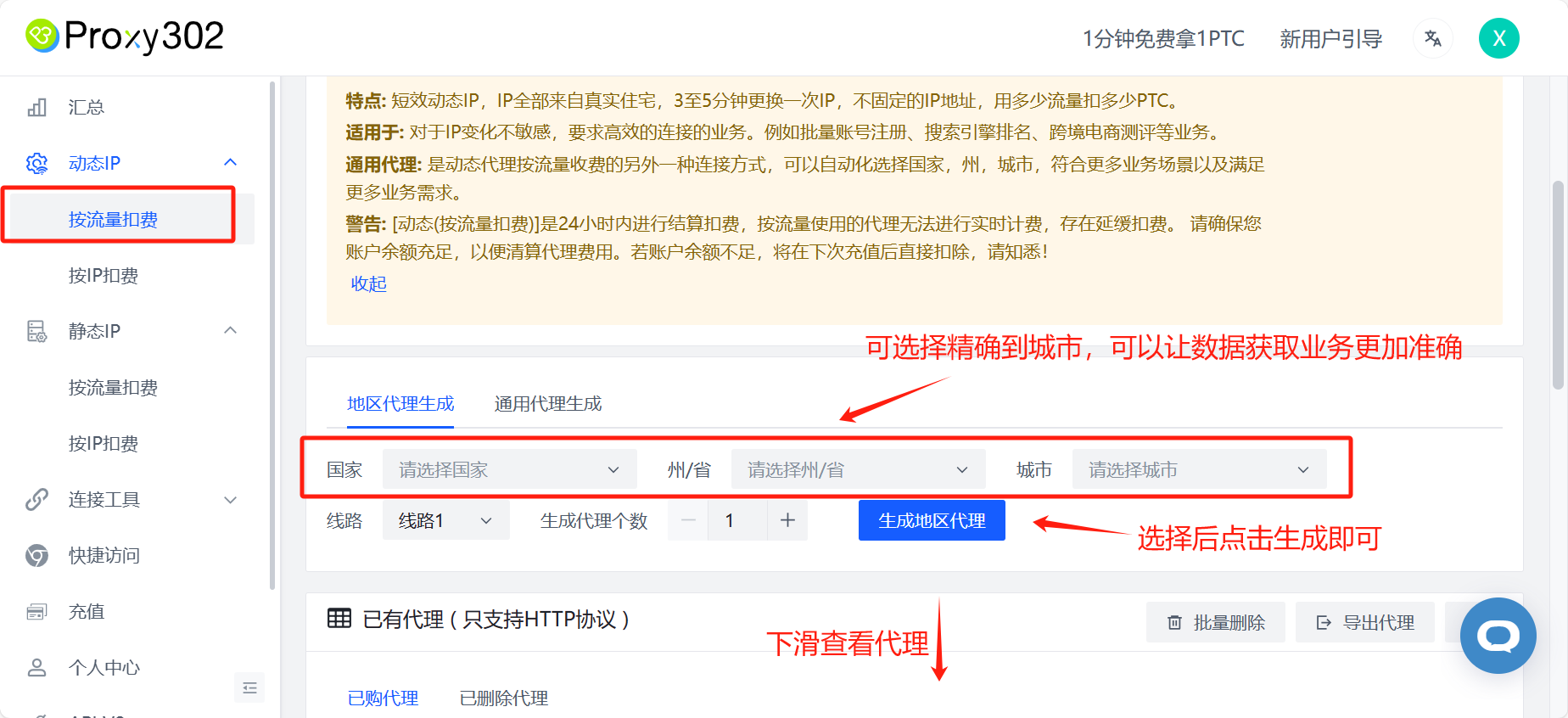
Task: Select 按IP扣费 under 静态IP
Action: [x=104, y=443]
